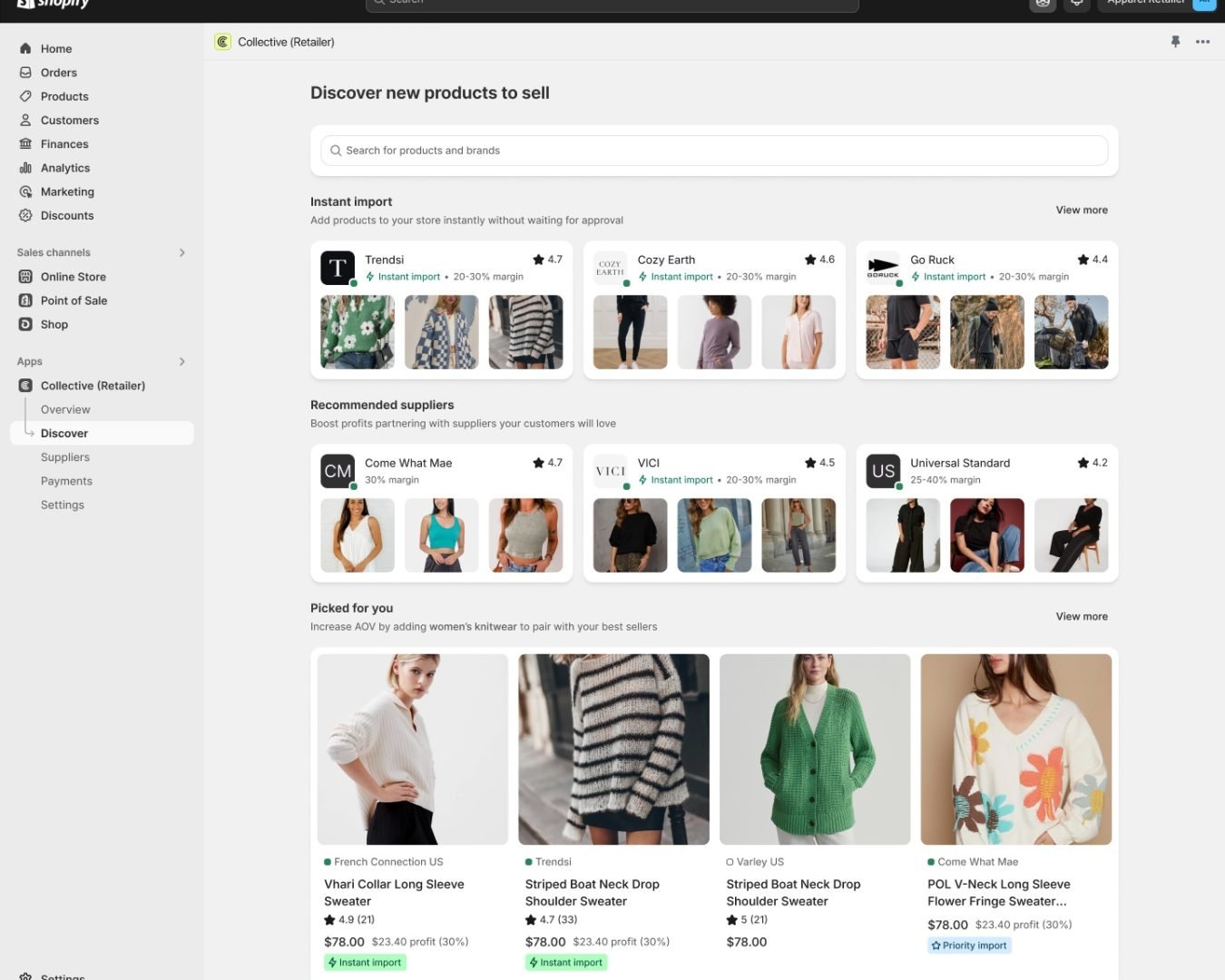The image size is (1225, 980).
Task: Open Go Ruck black shorts thumbnail
Action: [x=903, y=332]
